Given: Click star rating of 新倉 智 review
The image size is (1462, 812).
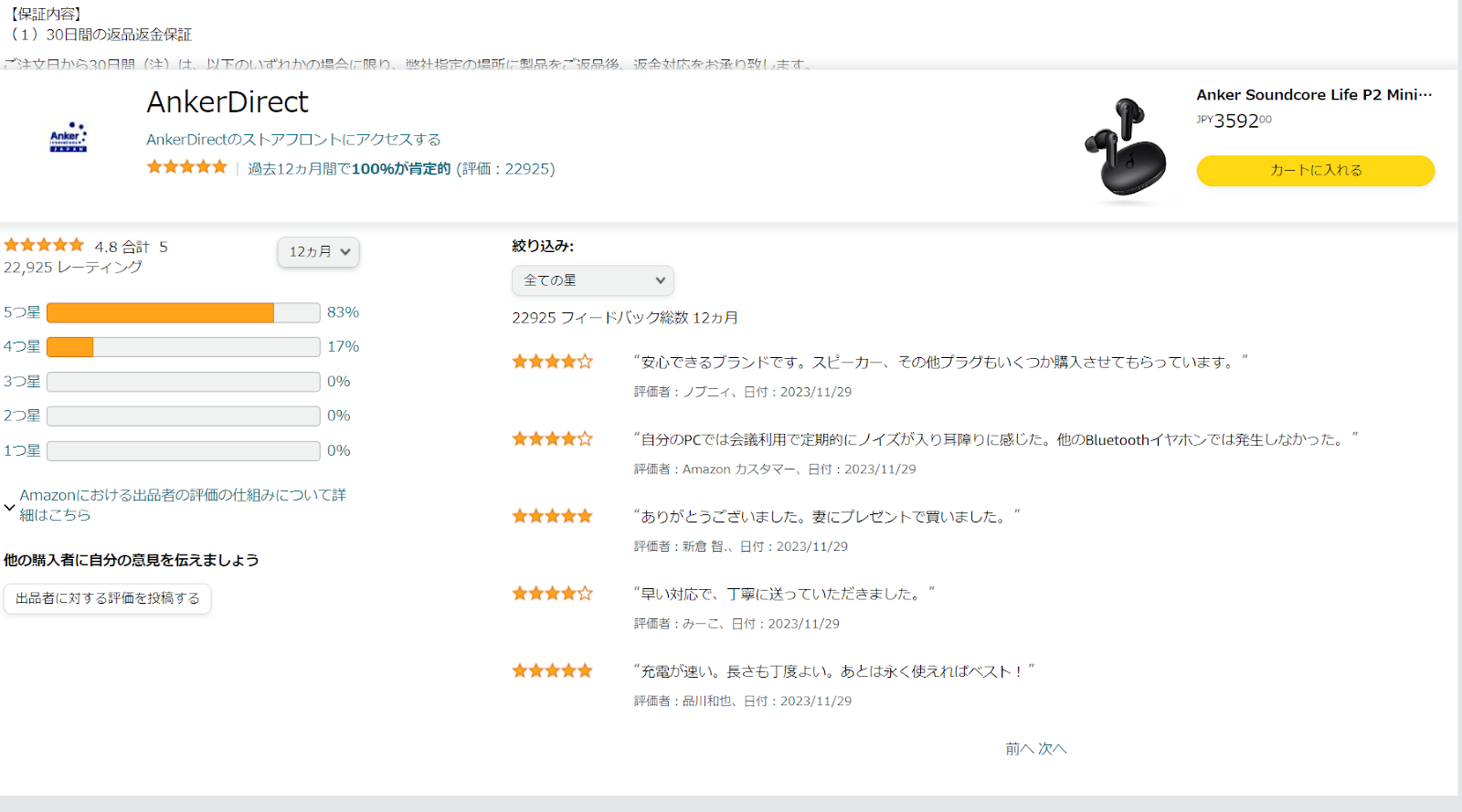Looking at the screenshot, I should coord(552,516).
